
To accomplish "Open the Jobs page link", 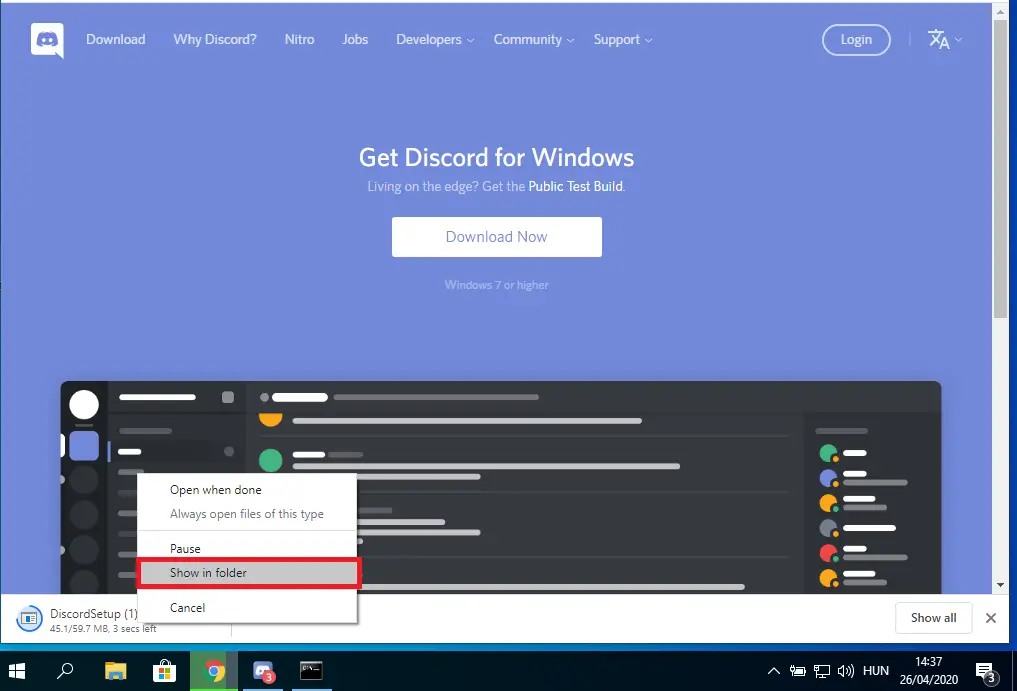I will (355, 40).
